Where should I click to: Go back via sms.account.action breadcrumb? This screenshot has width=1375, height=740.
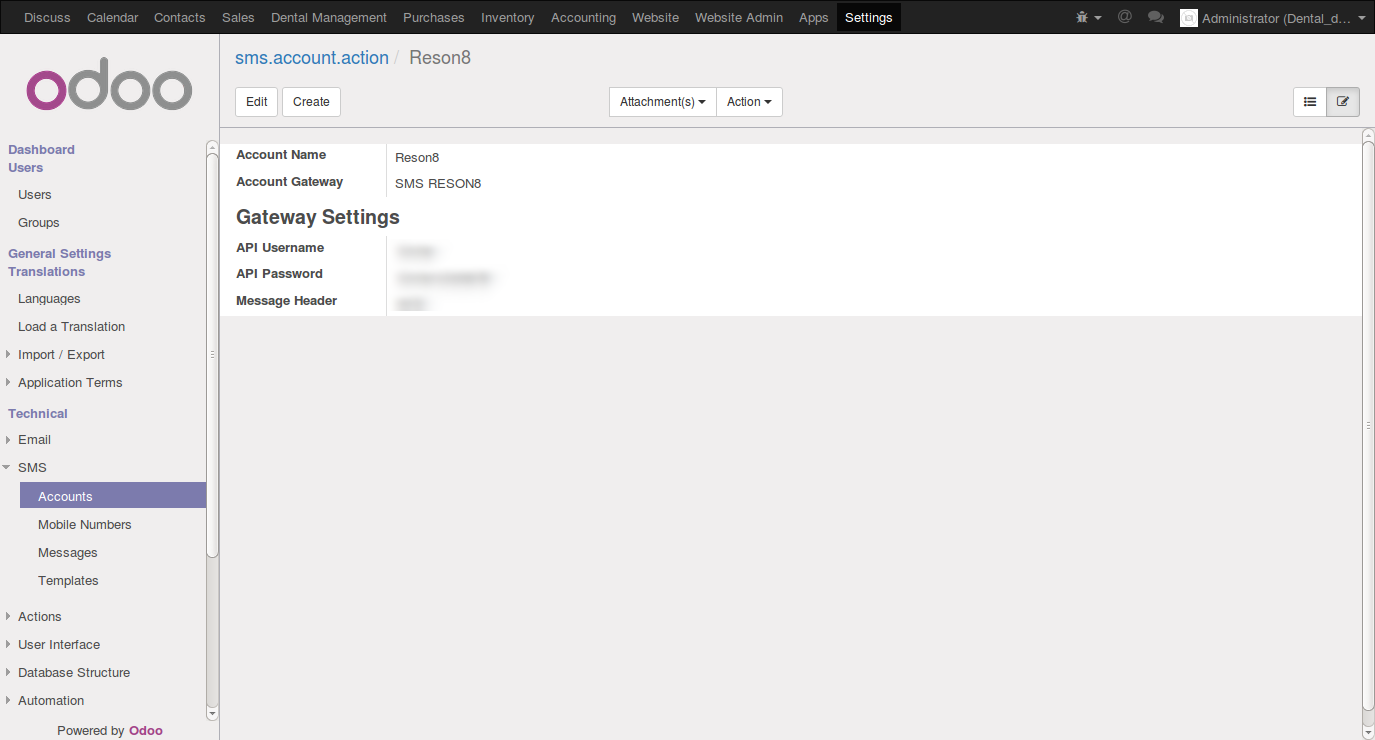point(312,58)
